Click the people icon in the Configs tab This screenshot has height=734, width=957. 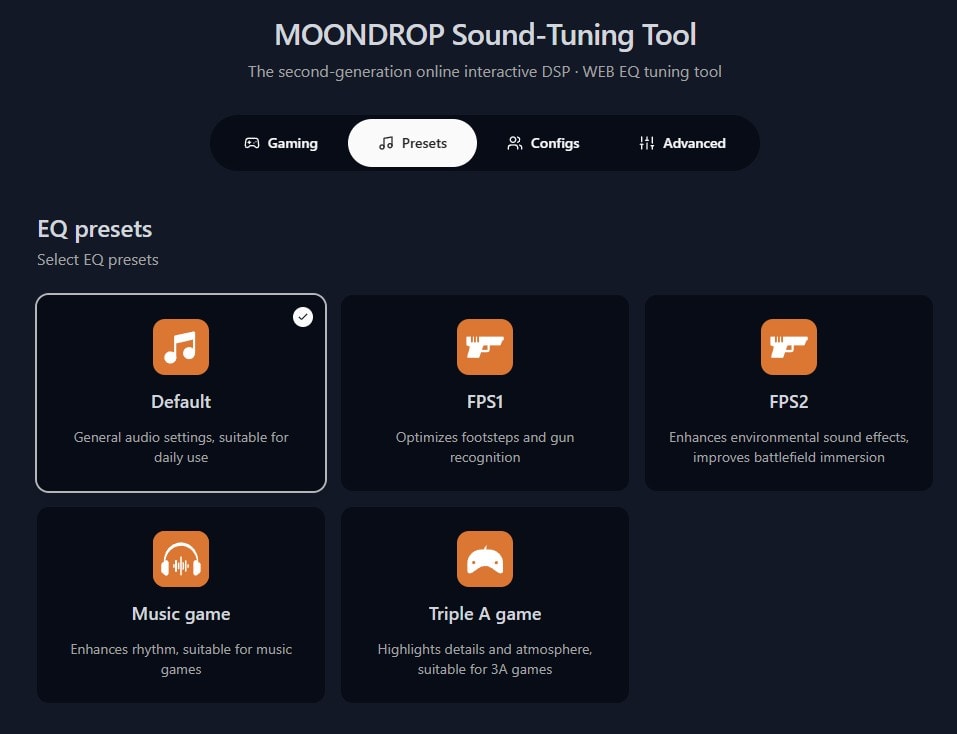coord(515,143)
